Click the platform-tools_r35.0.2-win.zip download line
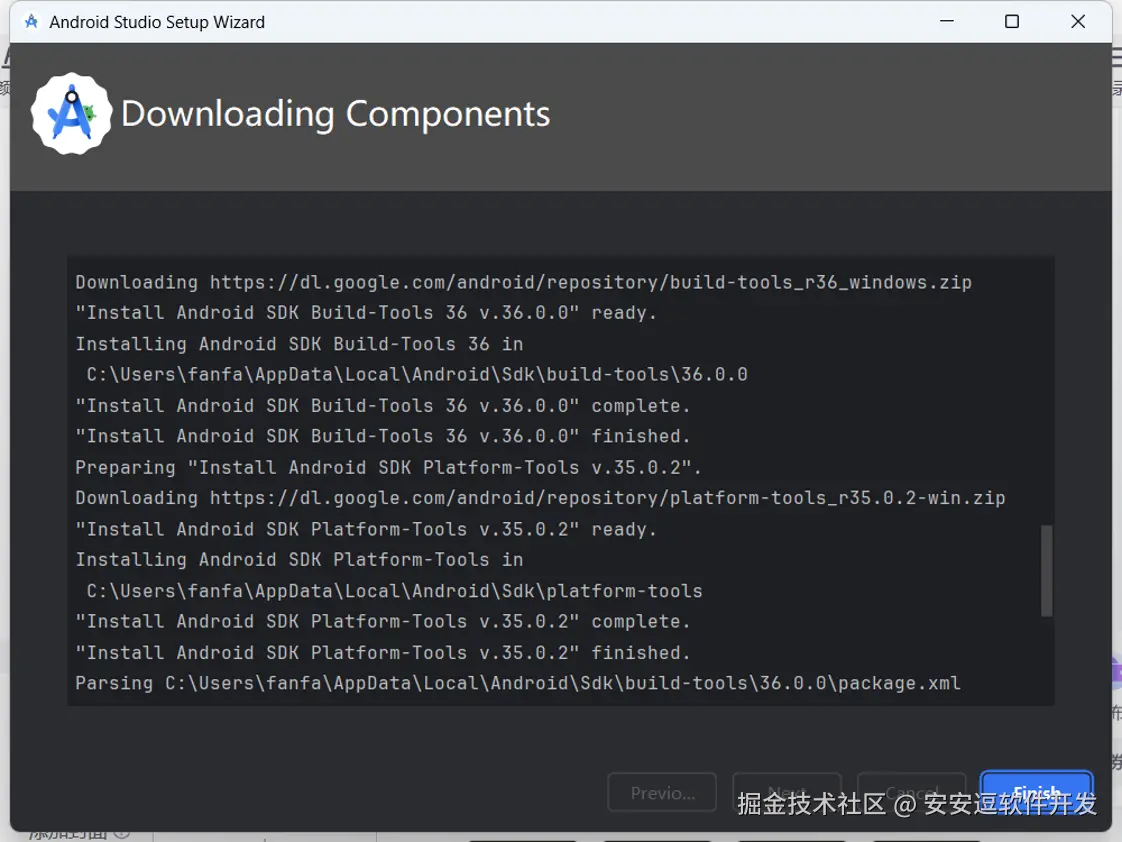Screen dimensions: 1122x842 (x=540, y=498)
